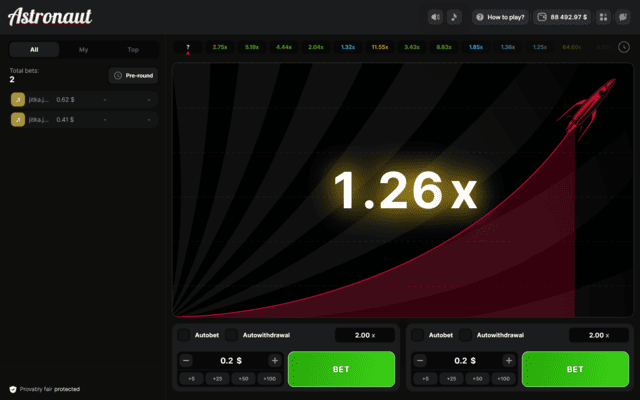Select the 1.25x history result
The image size is (640, 400).
pyautogui.click(x=540, y=47)
